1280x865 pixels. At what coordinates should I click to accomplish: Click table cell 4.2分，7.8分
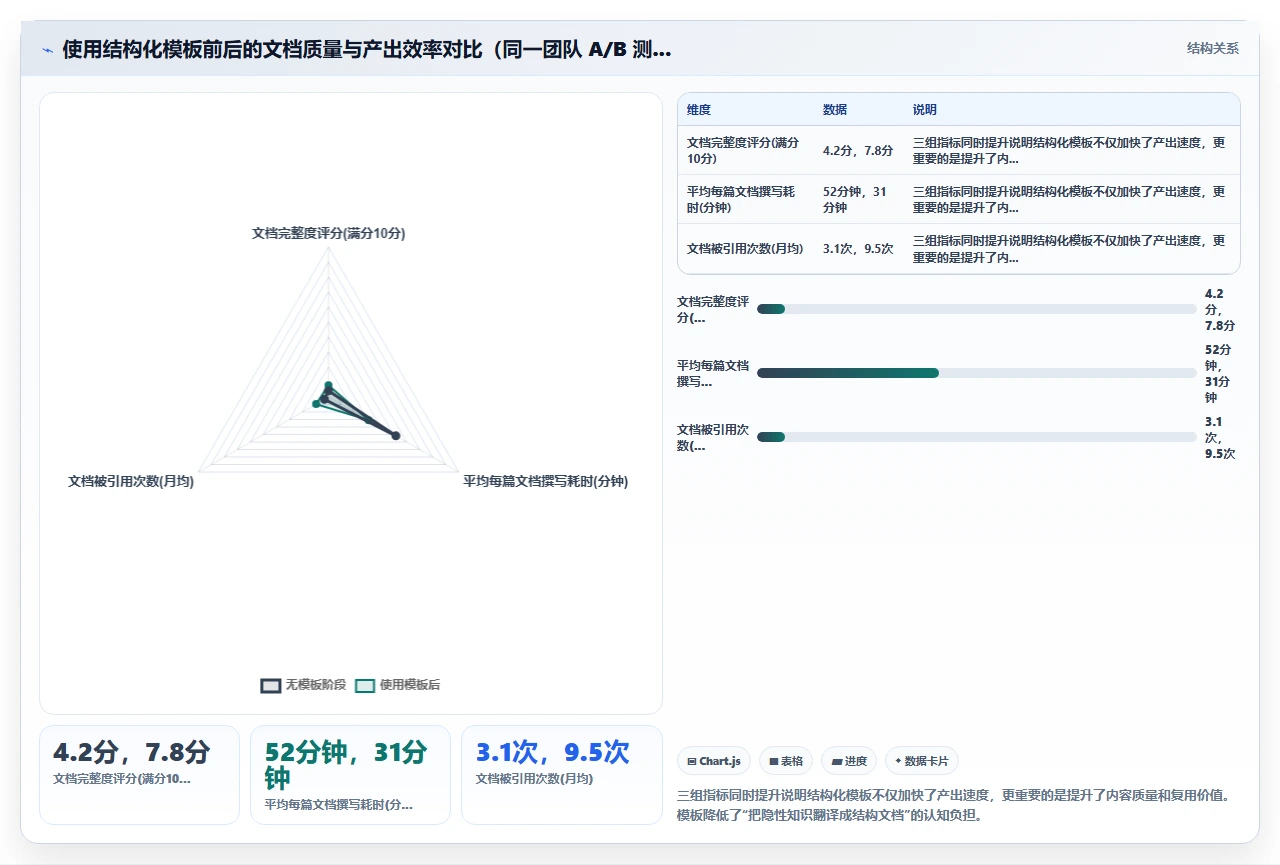(858, 151)
